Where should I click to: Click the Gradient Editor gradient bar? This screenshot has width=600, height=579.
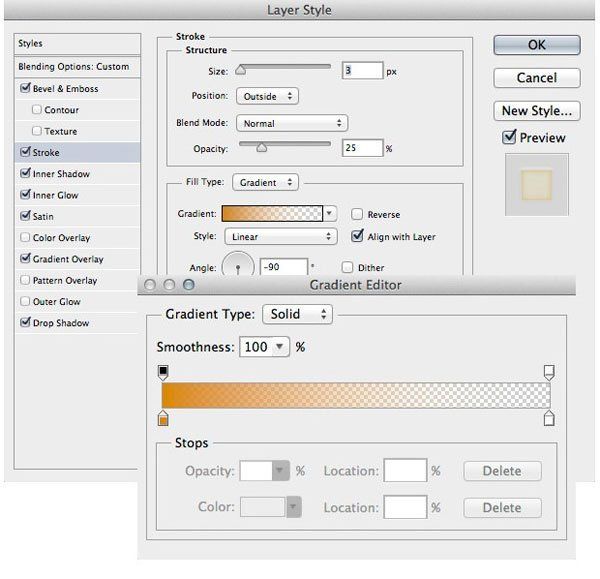[356, 395]
